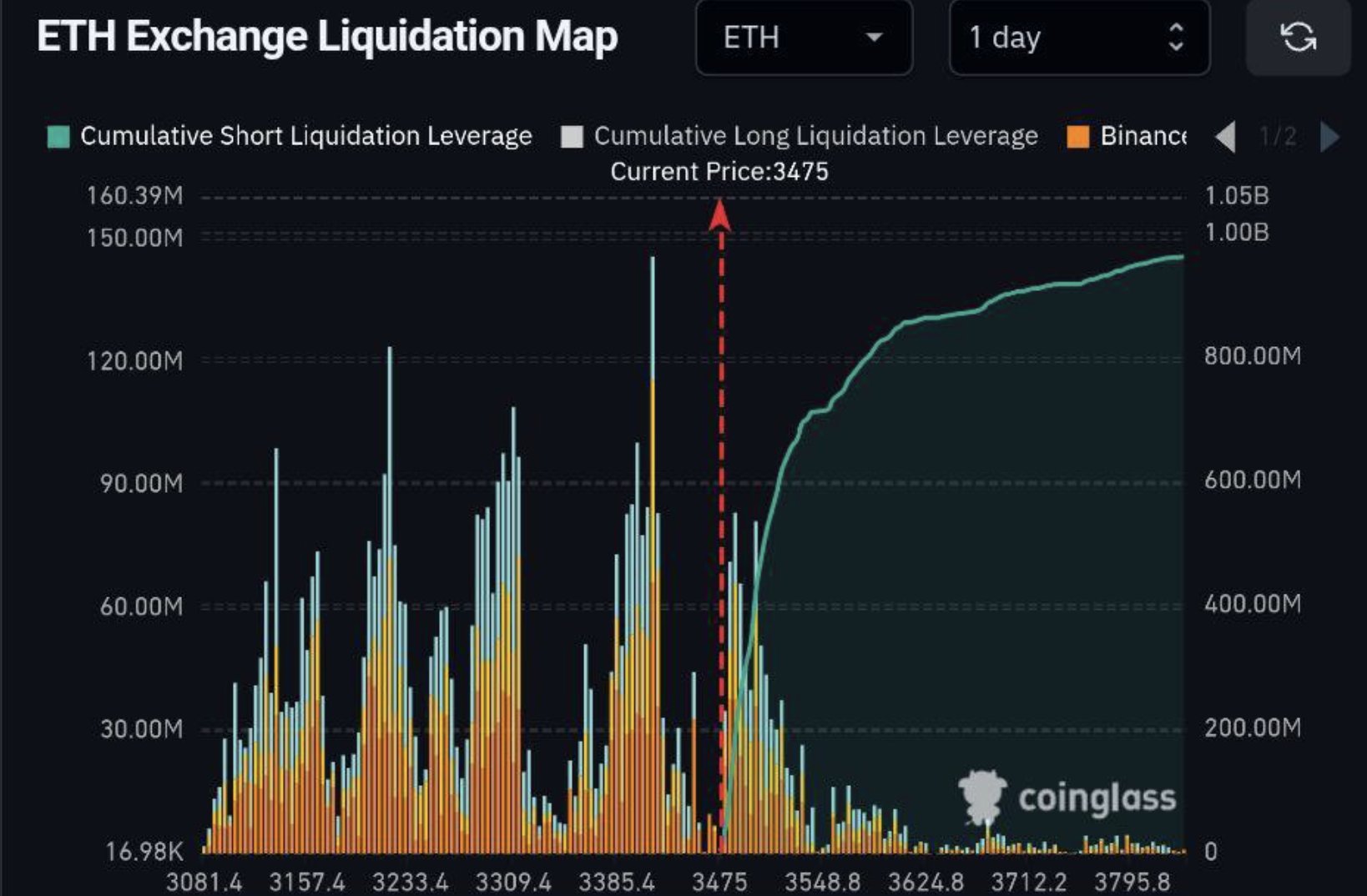Select the ETH Exchange Liquidation Map title
1367x896 pixels.
tap(327, 35)
